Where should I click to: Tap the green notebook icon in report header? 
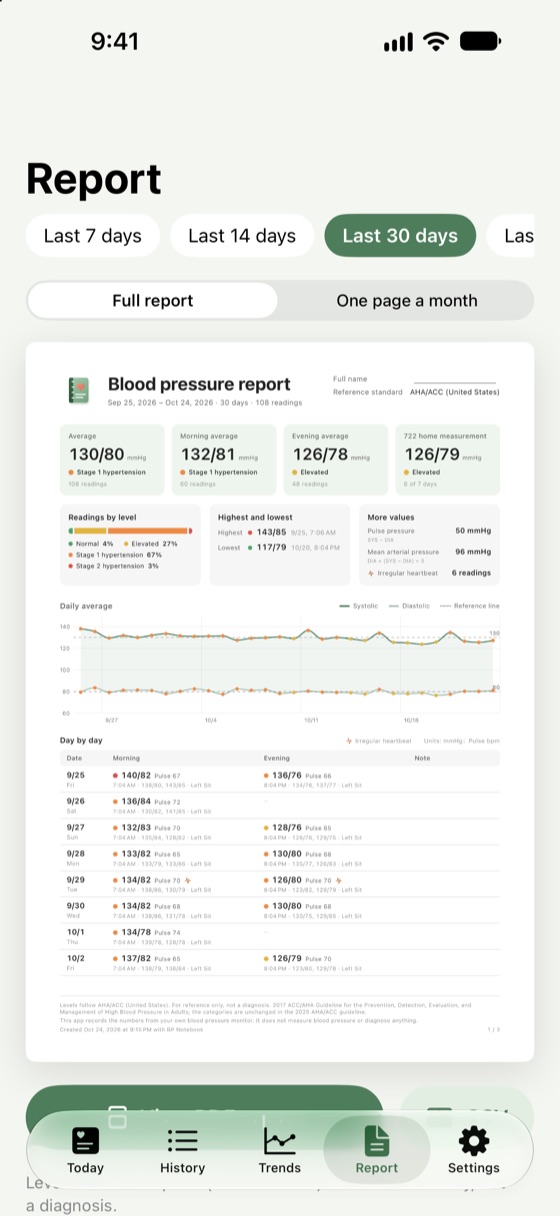(x=78, y=389)
